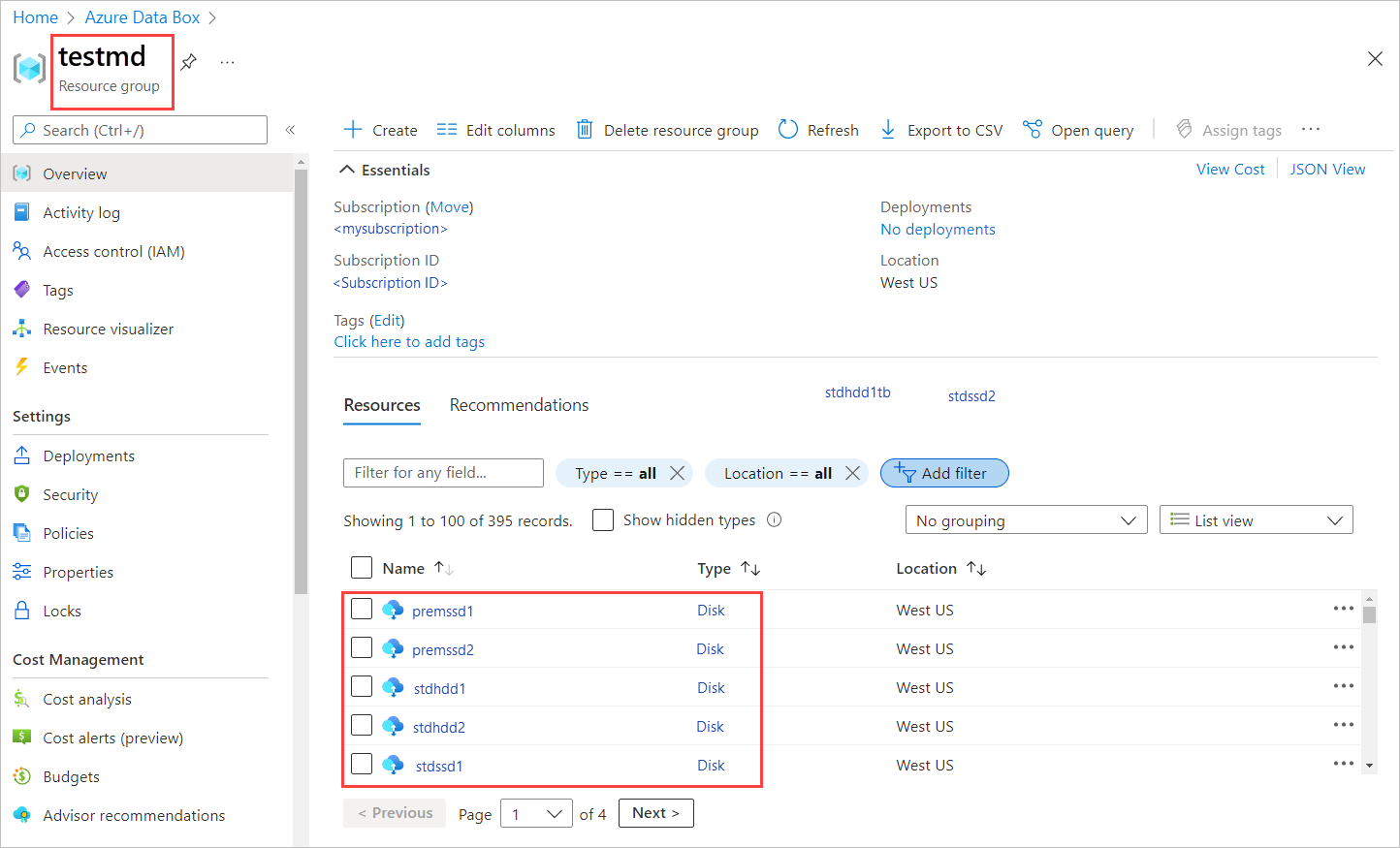Go to page 2 using Next button
This screenshot has height=848, width=1400.
pyautogui.click(x=655, y=813)
